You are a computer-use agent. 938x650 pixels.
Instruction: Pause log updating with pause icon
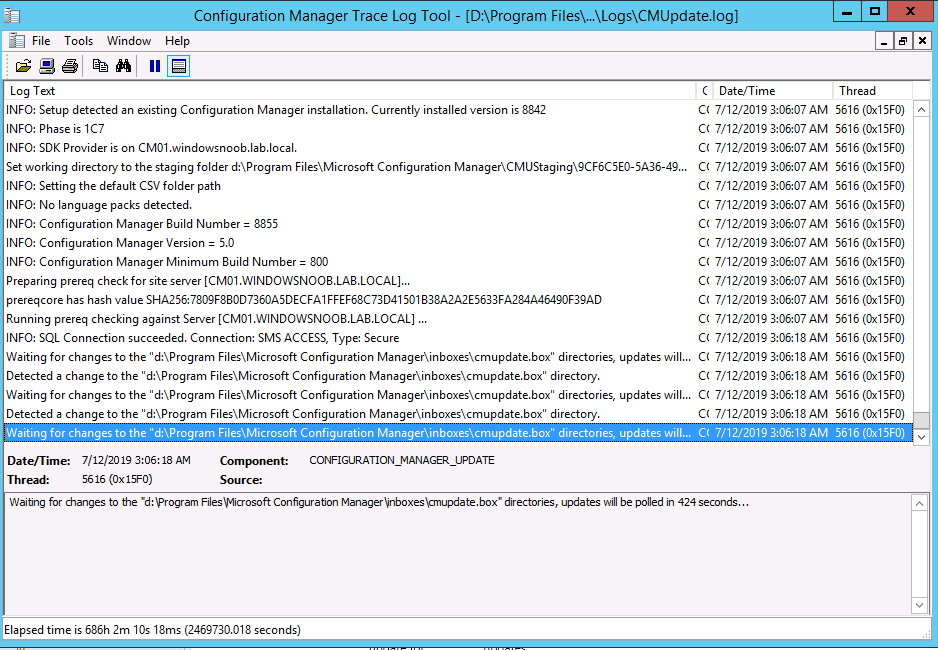coord(154,66)
